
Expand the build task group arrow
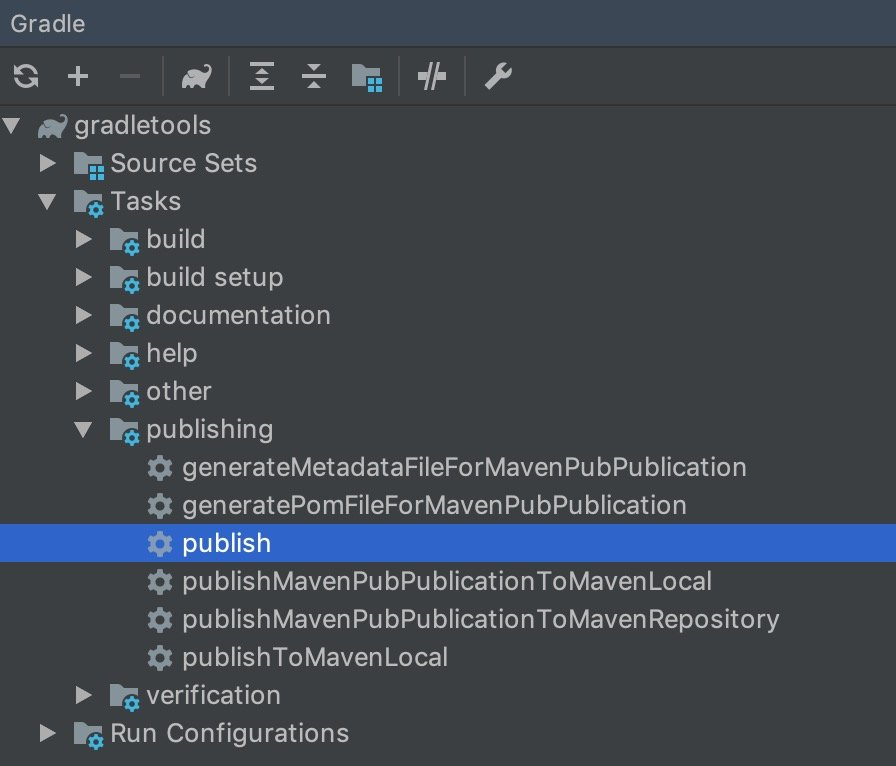(x=84, y=239)
